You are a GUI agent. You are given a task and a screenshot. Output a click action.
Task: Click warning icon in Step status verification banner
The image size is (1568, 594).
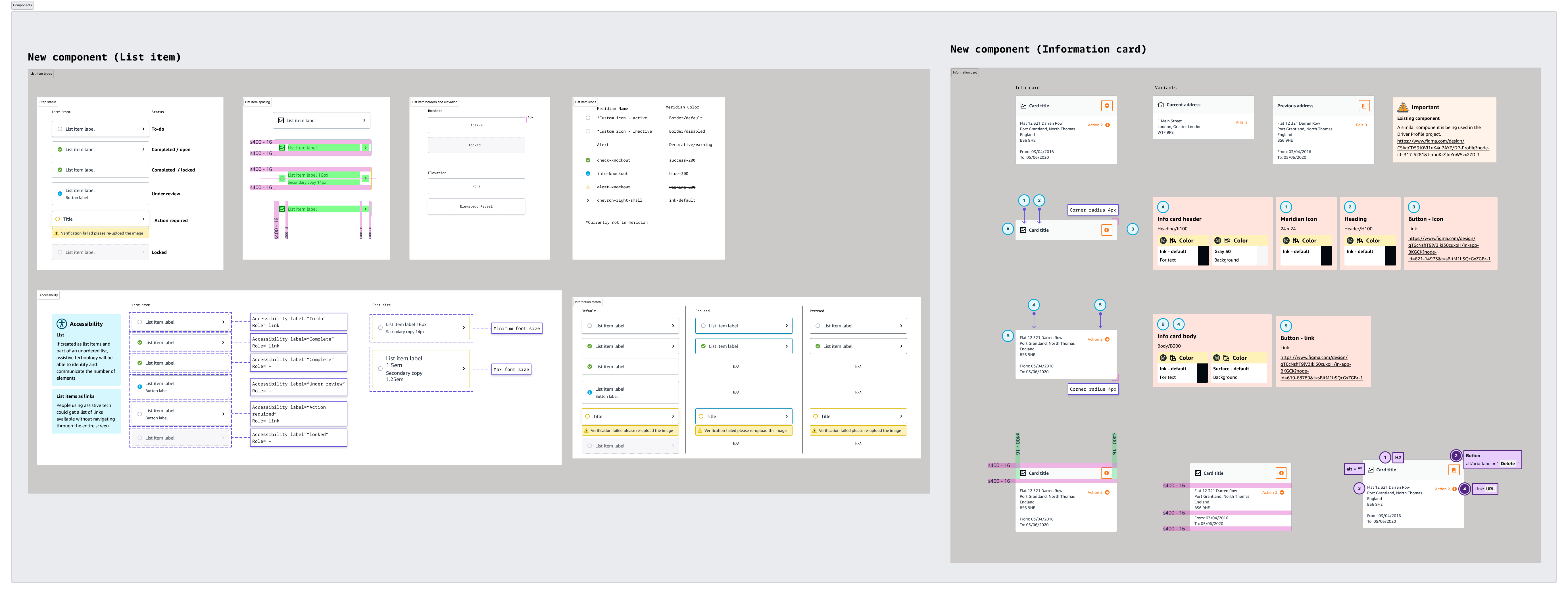coord(57,233)
